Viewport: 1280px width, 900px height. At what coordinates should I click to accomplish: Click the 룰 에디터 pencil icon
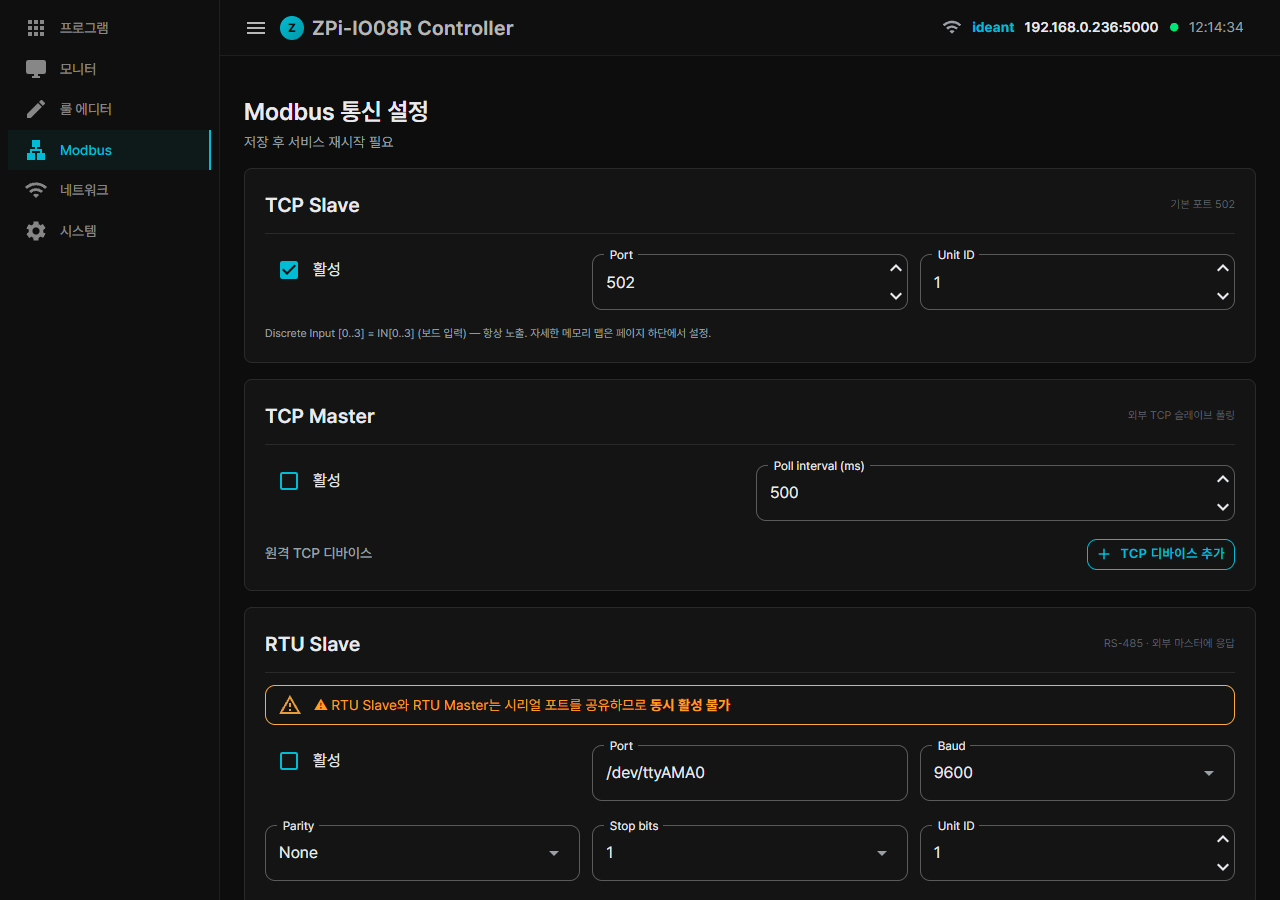click(36, 109)
